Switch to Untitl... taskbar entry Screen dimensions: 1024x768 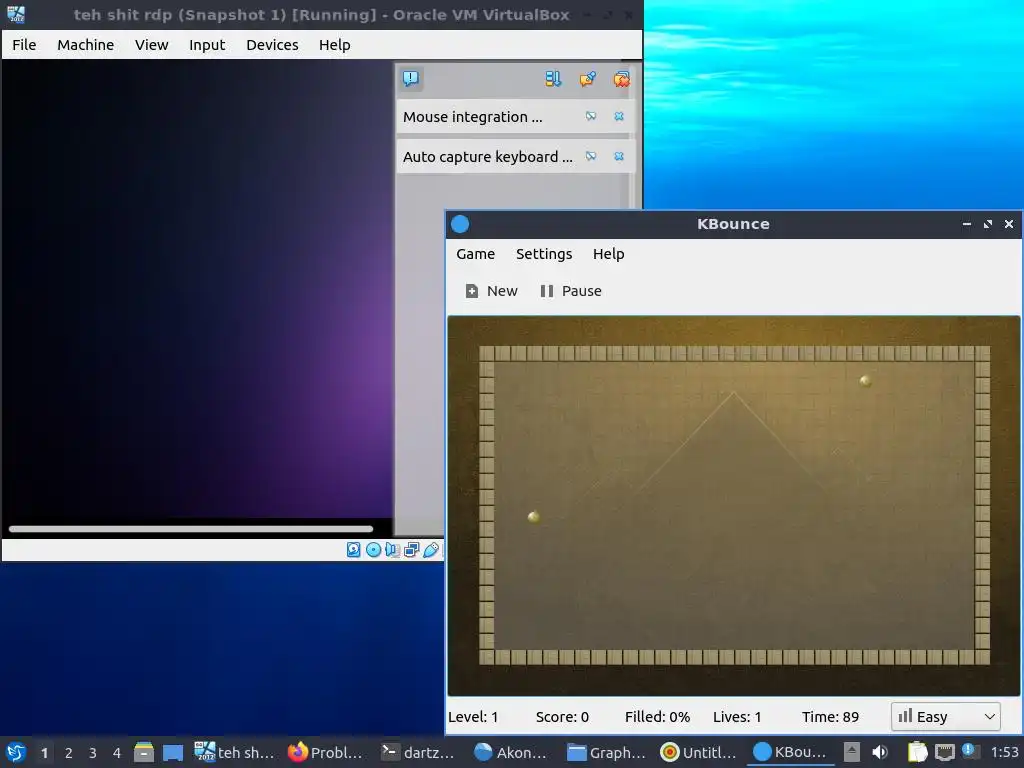point(698,752)
